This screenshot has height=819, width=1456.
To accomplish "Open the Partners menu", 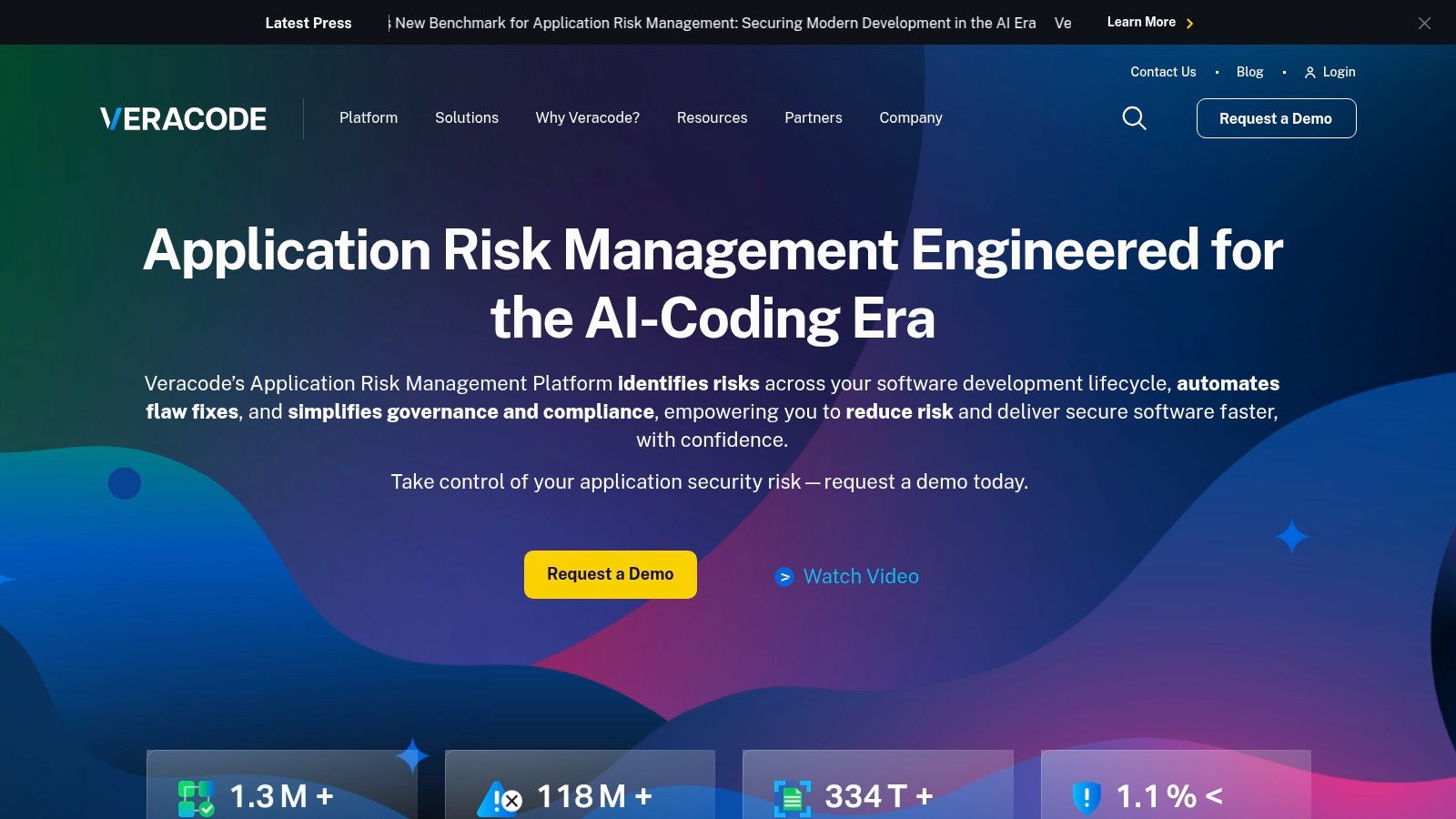I will pos(814,118).
